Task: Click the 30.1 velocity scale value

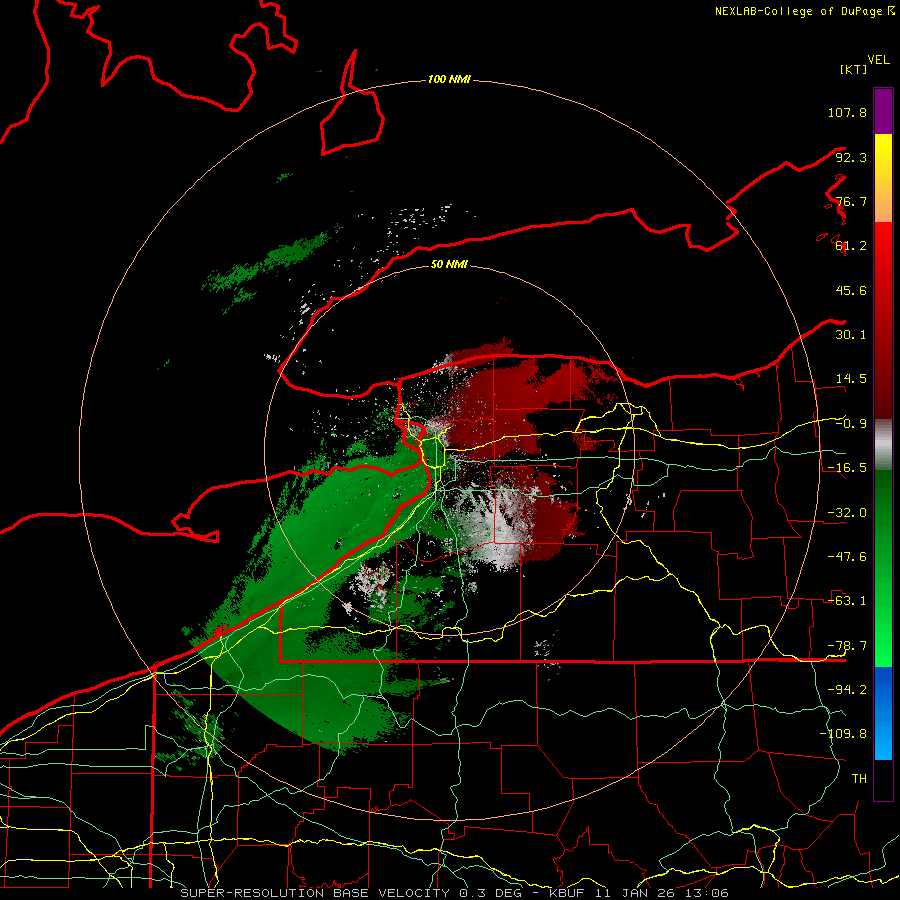Action: point(851,335)
